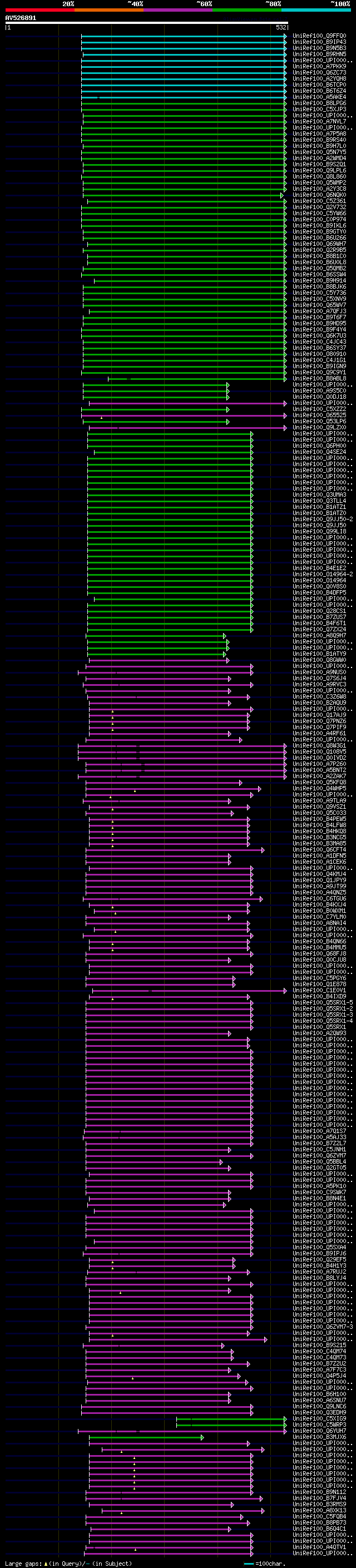Open hit UniRef100_B4DFP5
356x1568 pixels.
(319, 592)
